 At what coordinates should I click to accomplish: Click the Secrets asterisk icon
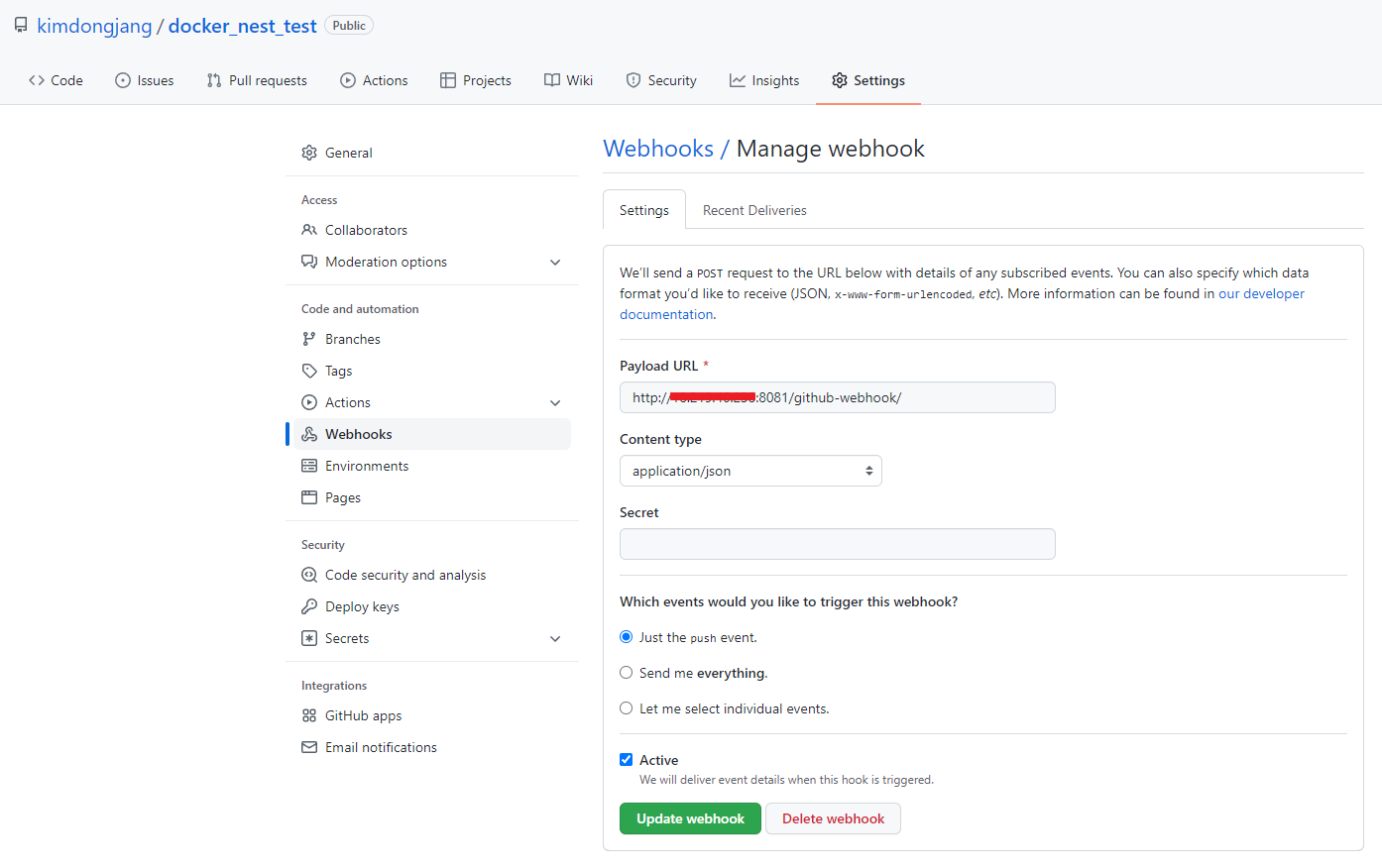tap(309, 638)
